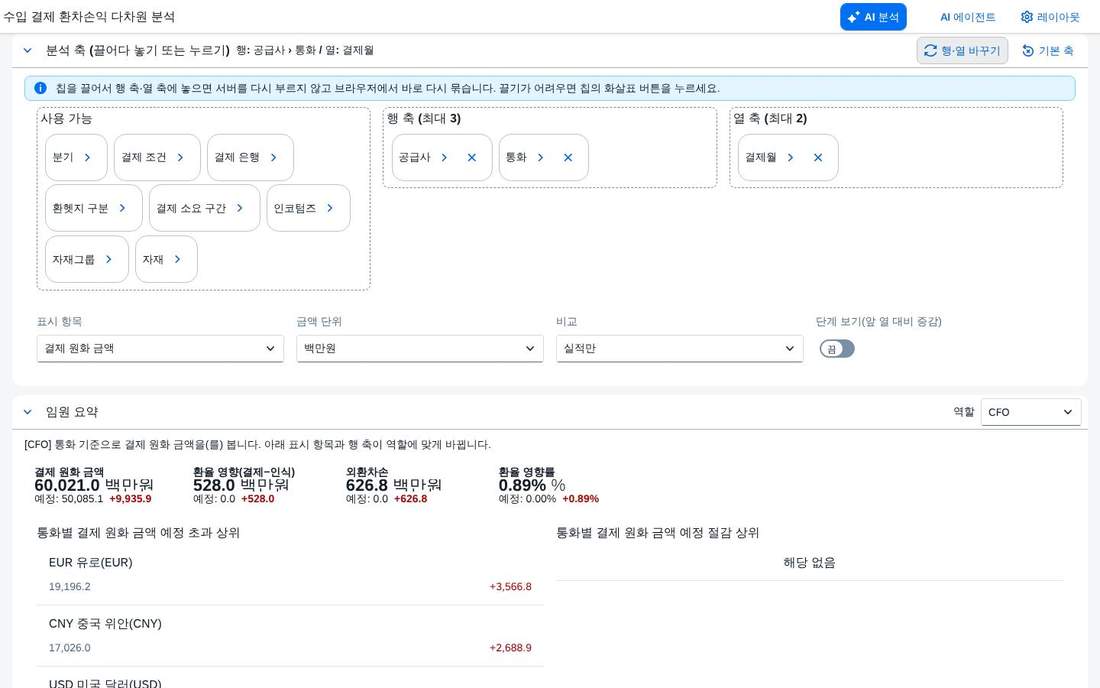Remove 결제월 from the column axis

click(x=818, y=158)
